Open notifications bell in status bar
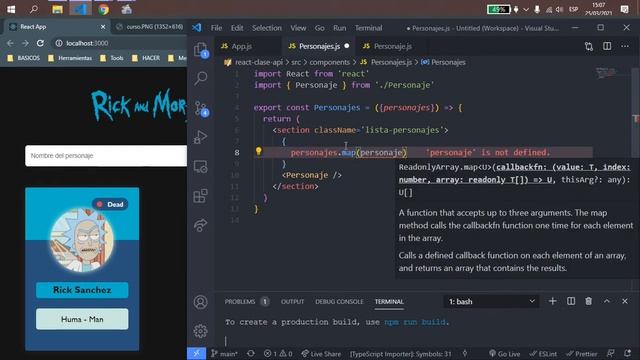This screenshot has width=640, height=360. click(628, 353)
